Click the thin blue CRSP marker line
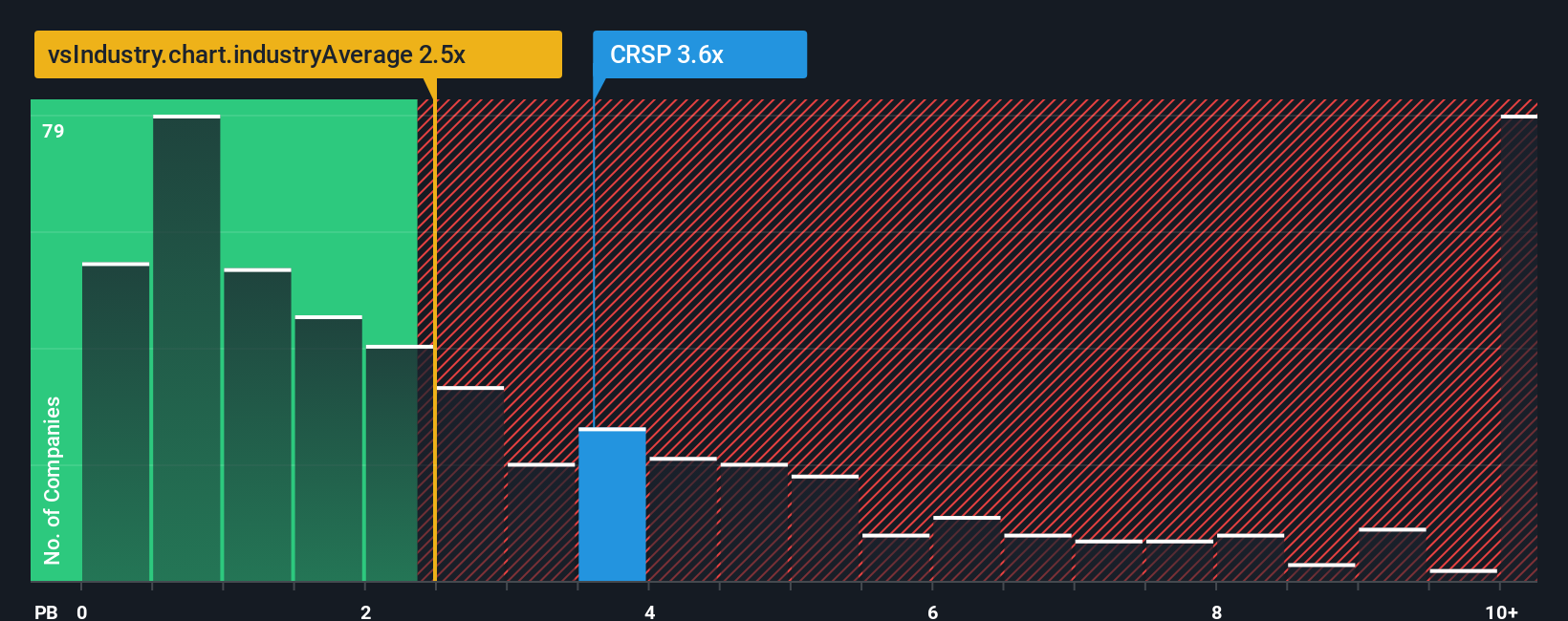 594,265
